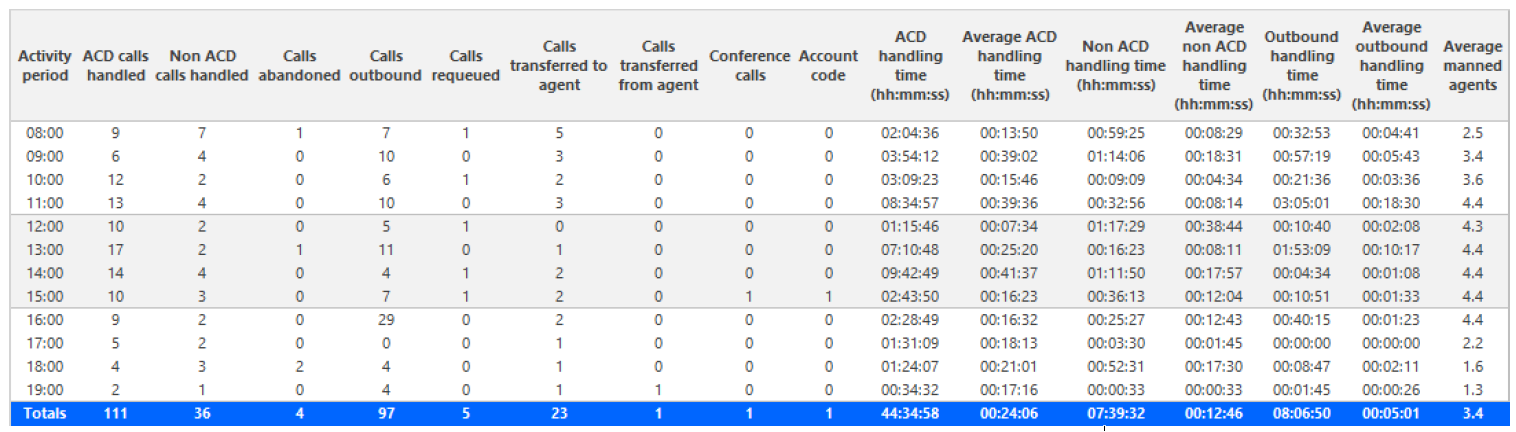Click the Calls requeued column header

pos(465,66)
